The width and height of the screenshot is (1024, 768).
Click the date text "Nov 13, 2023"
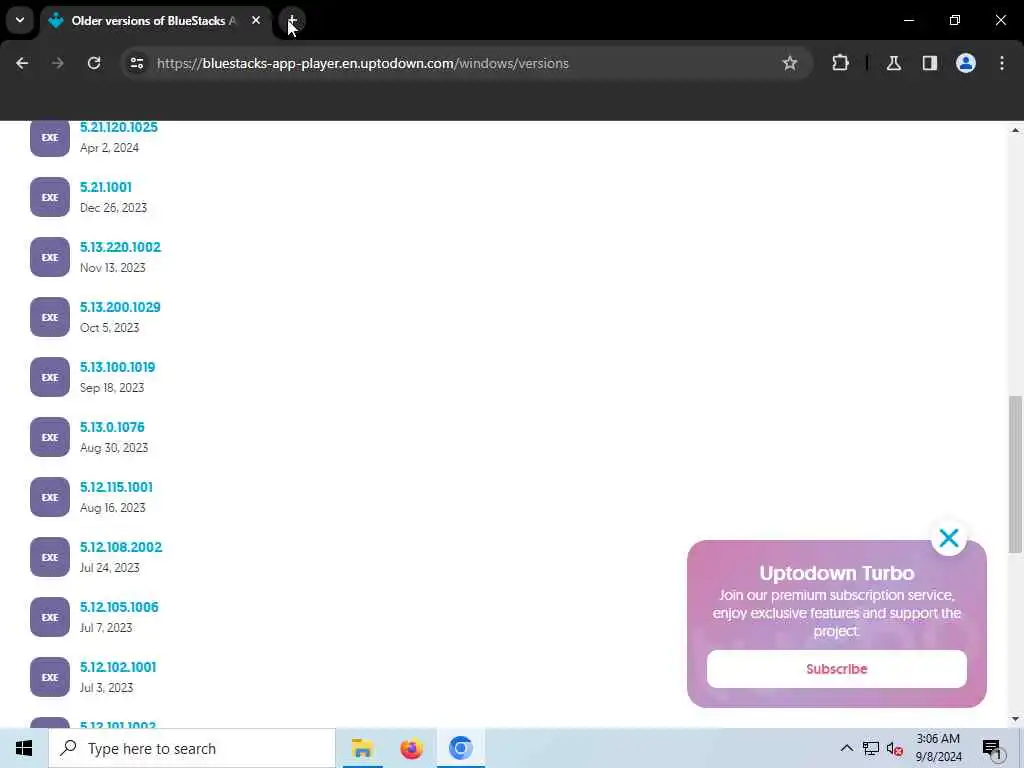tap(112, 268)
